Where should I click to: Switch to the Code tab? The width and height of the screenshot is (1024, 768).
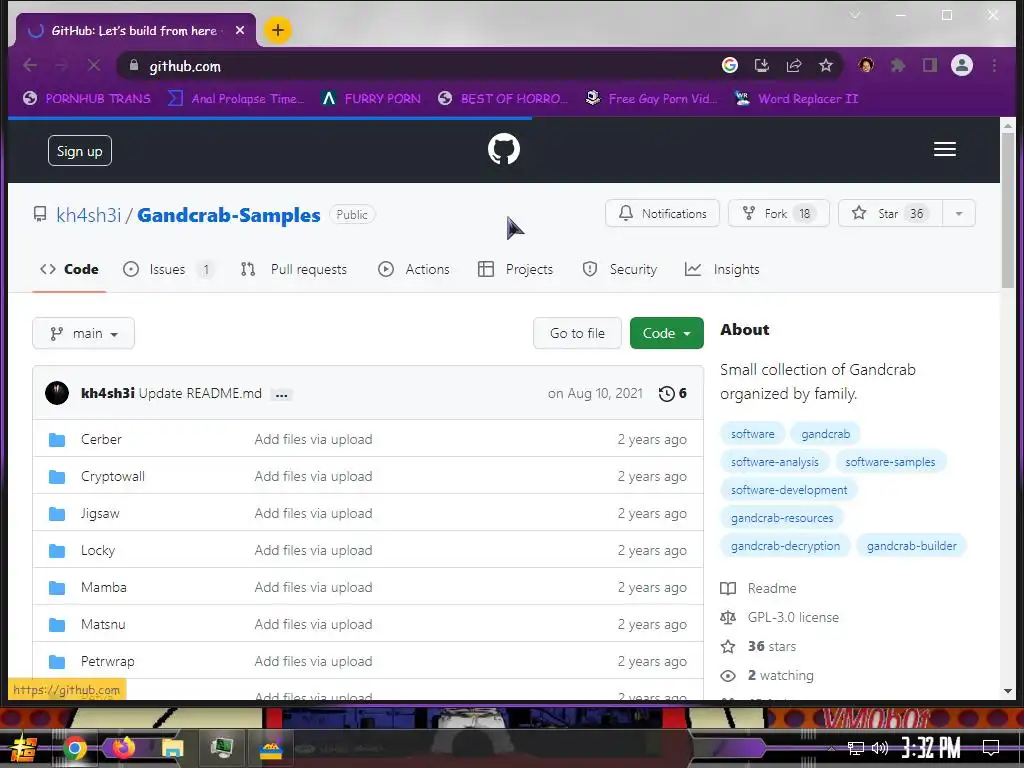(x=69, y=269)
